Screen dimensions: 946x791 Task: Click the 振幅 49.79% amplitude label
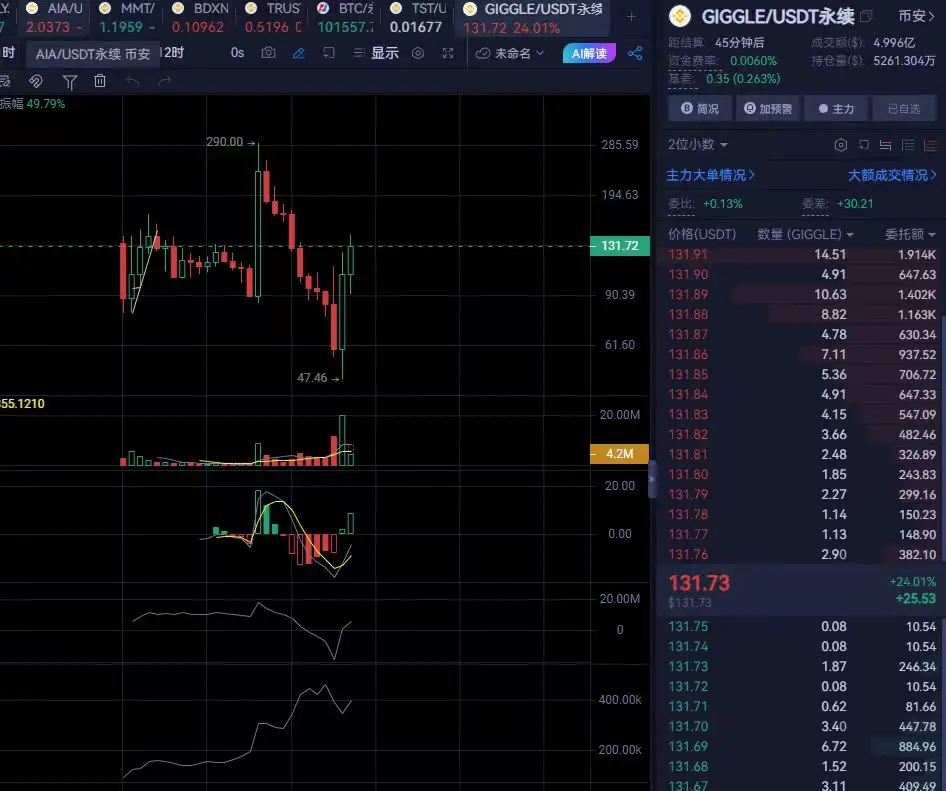click(x=33, y=104)
